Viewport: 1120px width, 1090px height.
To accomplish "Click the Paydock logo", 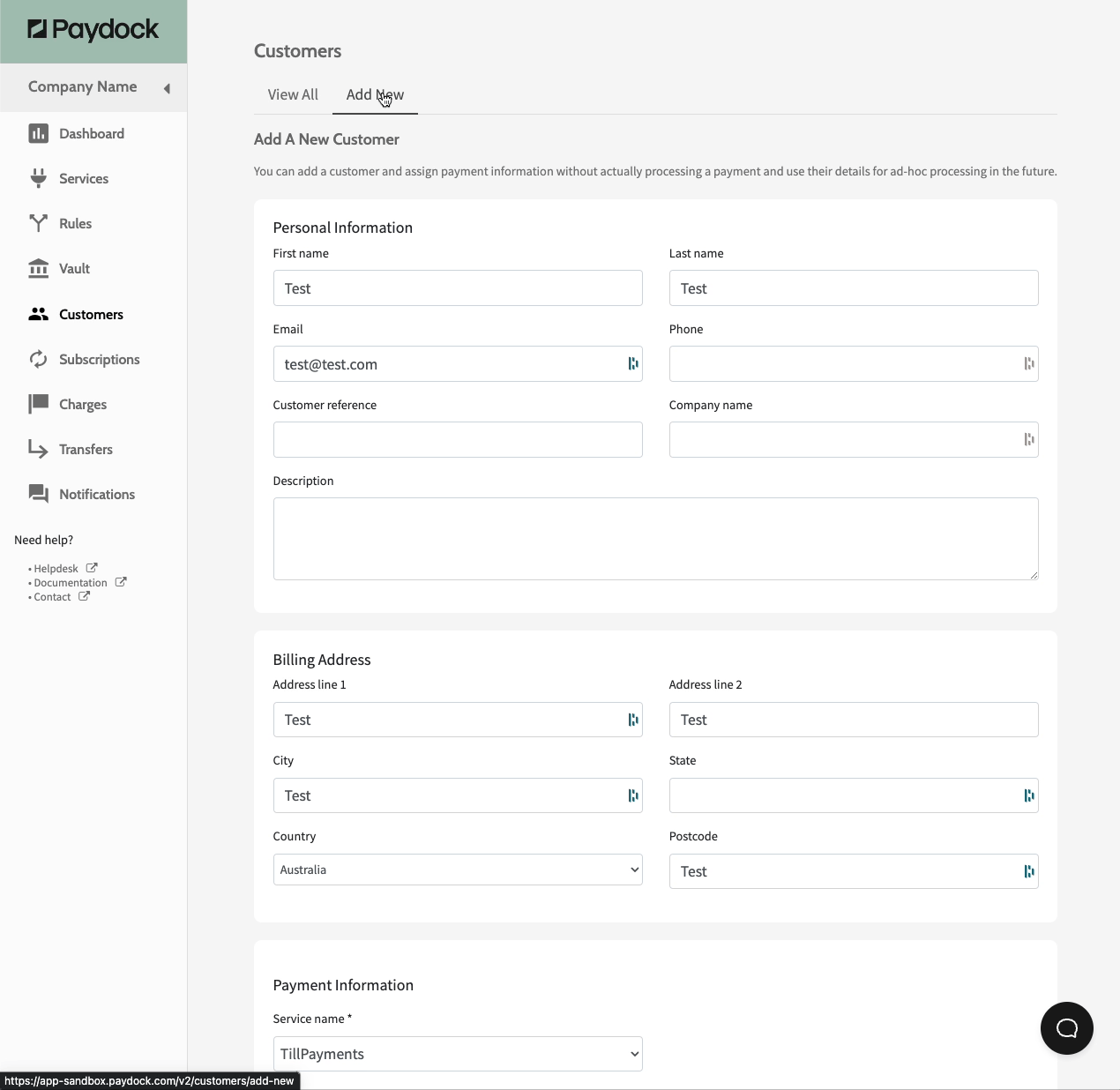I will [93, 30].
